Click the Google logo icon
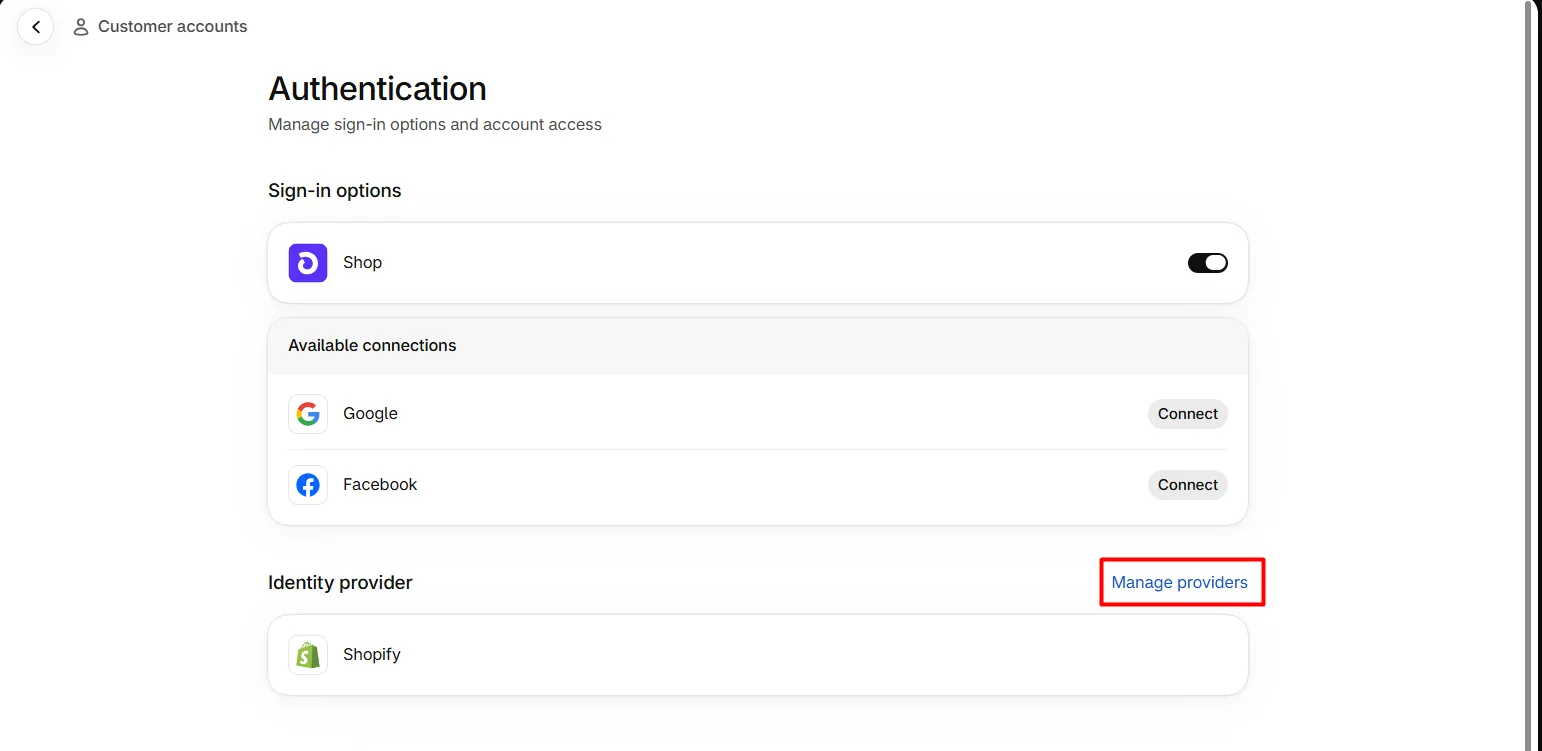The image size is (1542, 751). pos(308,414)
